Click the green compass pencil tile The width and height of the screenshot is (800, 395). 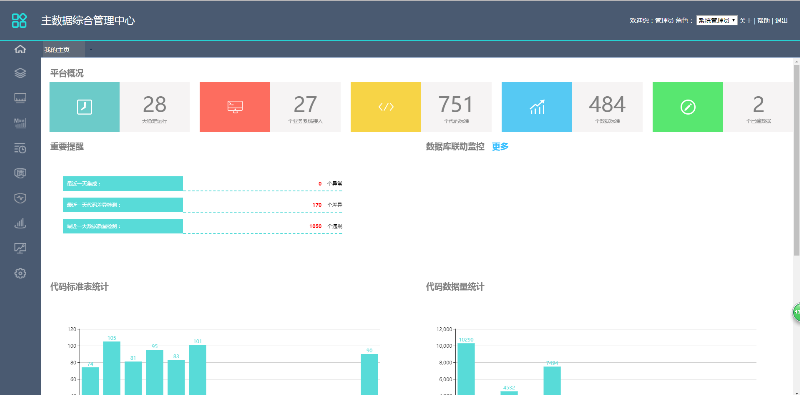tap(688, 107)
